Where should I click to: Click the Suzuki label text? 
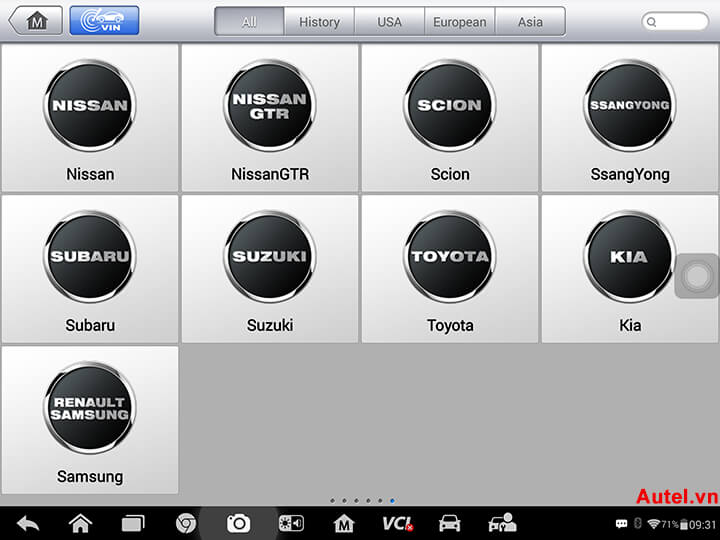270,326
